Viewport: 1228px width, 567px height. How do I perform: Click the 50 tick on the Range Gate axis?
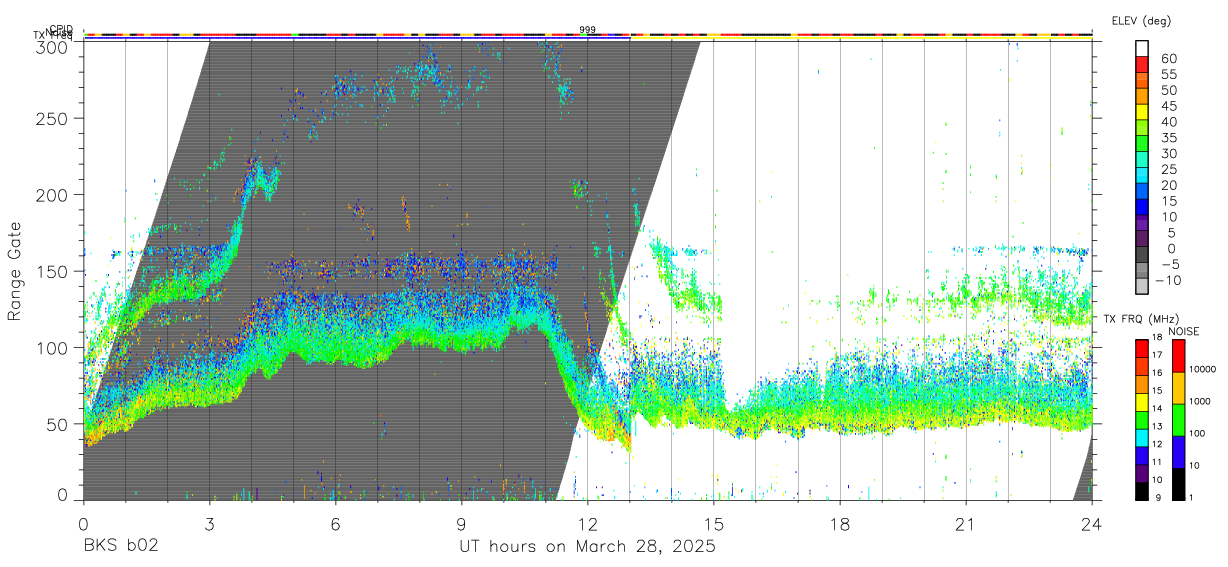click(x=57, y=424)
